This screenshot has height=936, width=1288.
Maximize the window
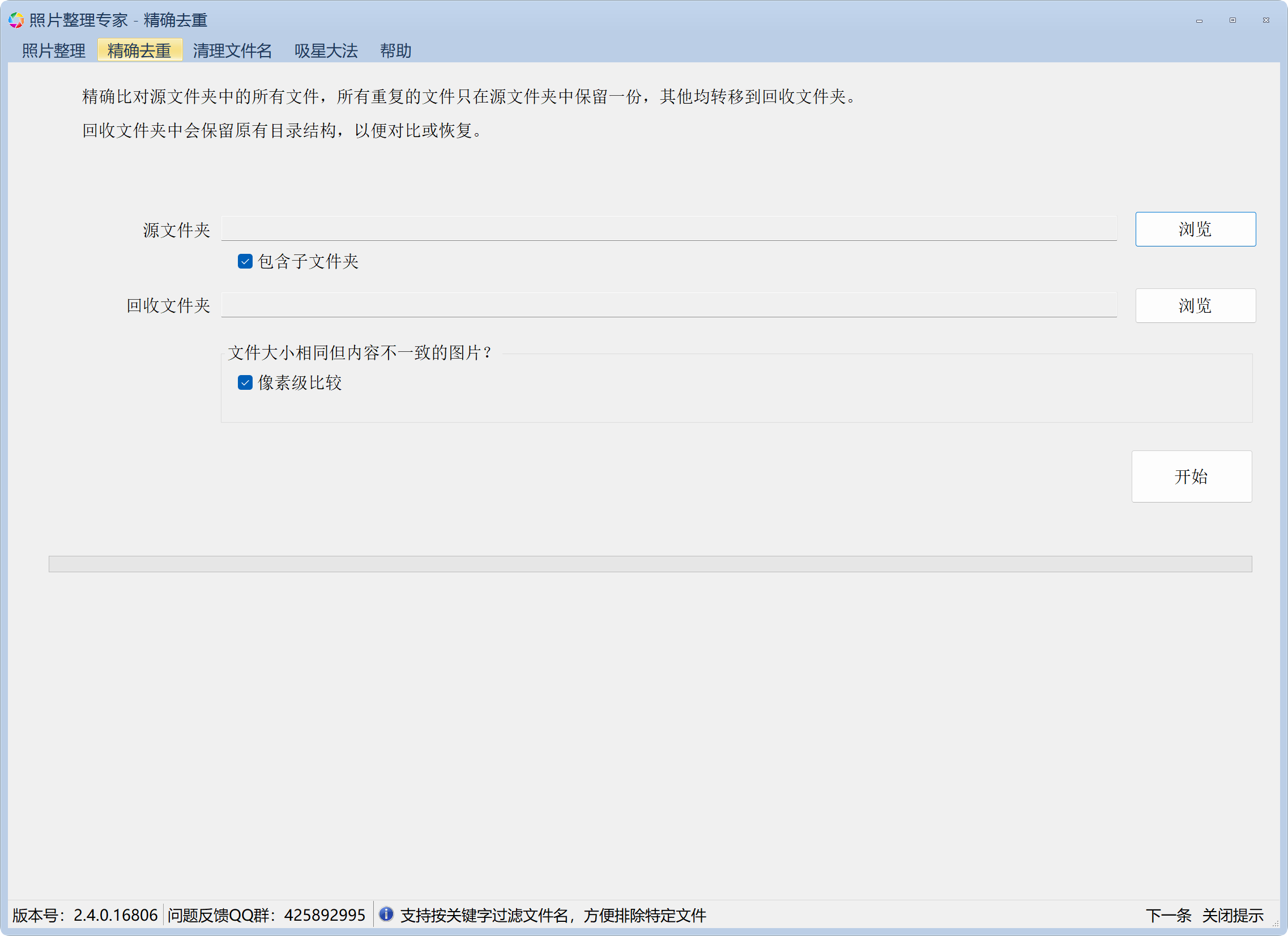1232,20
